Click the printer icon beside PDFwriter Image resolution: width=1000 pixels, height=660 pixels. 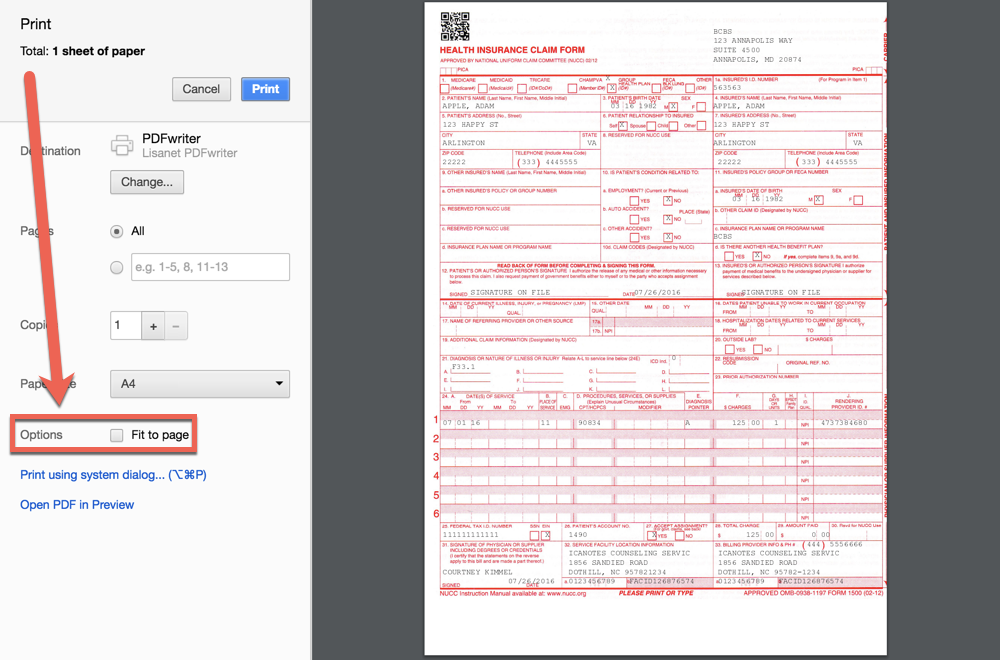(x=122, y=145)
